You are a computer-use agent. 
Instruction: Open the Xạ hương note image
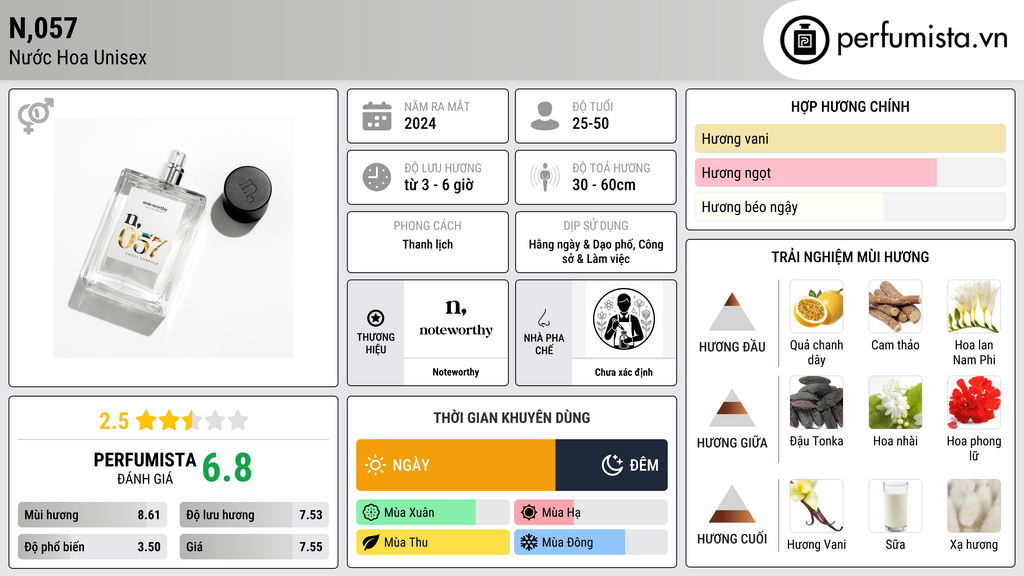tap(974, 506)
